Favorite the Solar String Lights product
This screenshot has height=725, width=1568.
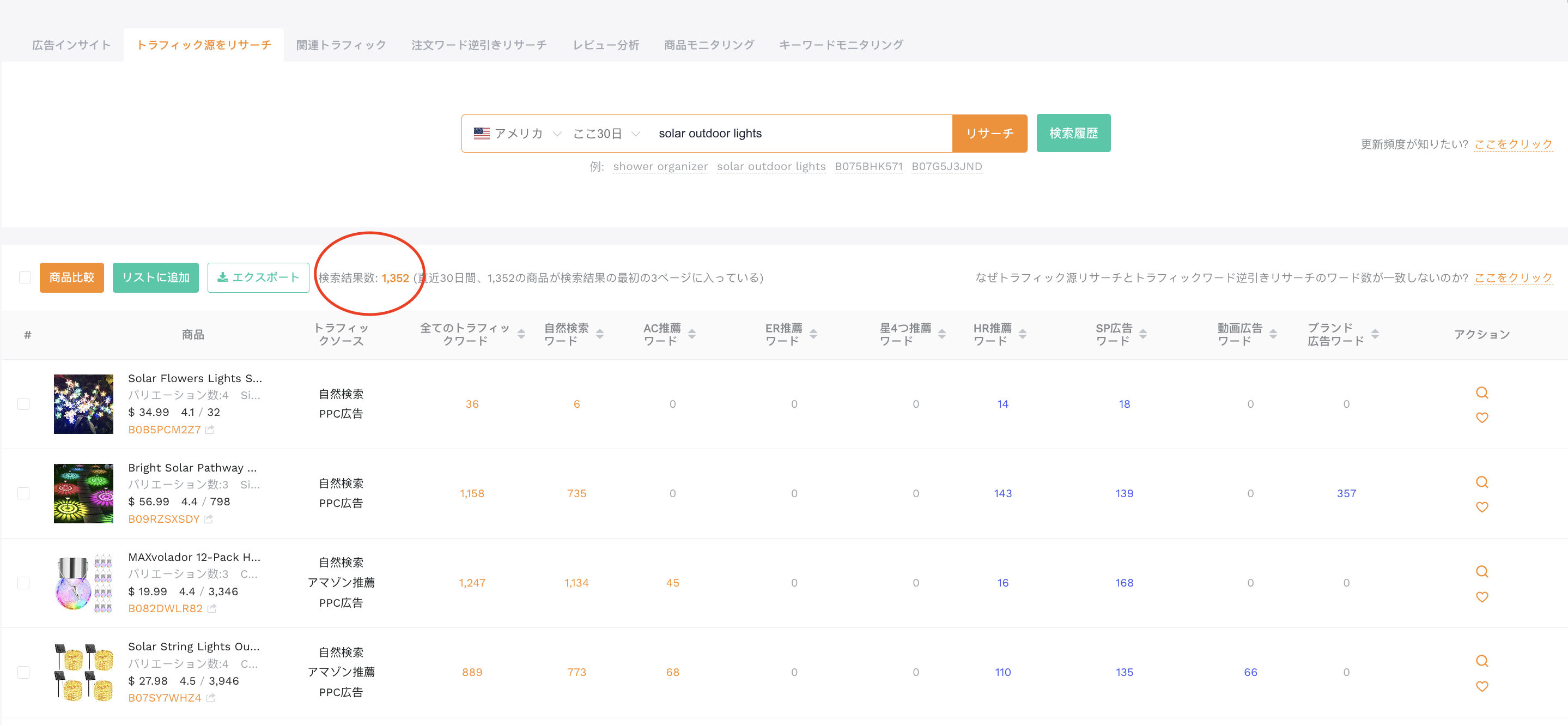click(x=1481, y=686)
